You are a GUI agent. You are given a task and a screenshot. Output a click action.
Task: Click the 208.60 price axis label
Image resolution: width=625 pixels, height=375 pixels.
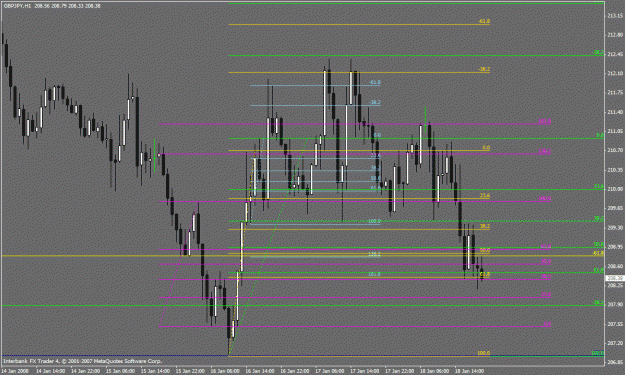coord(615,266)
